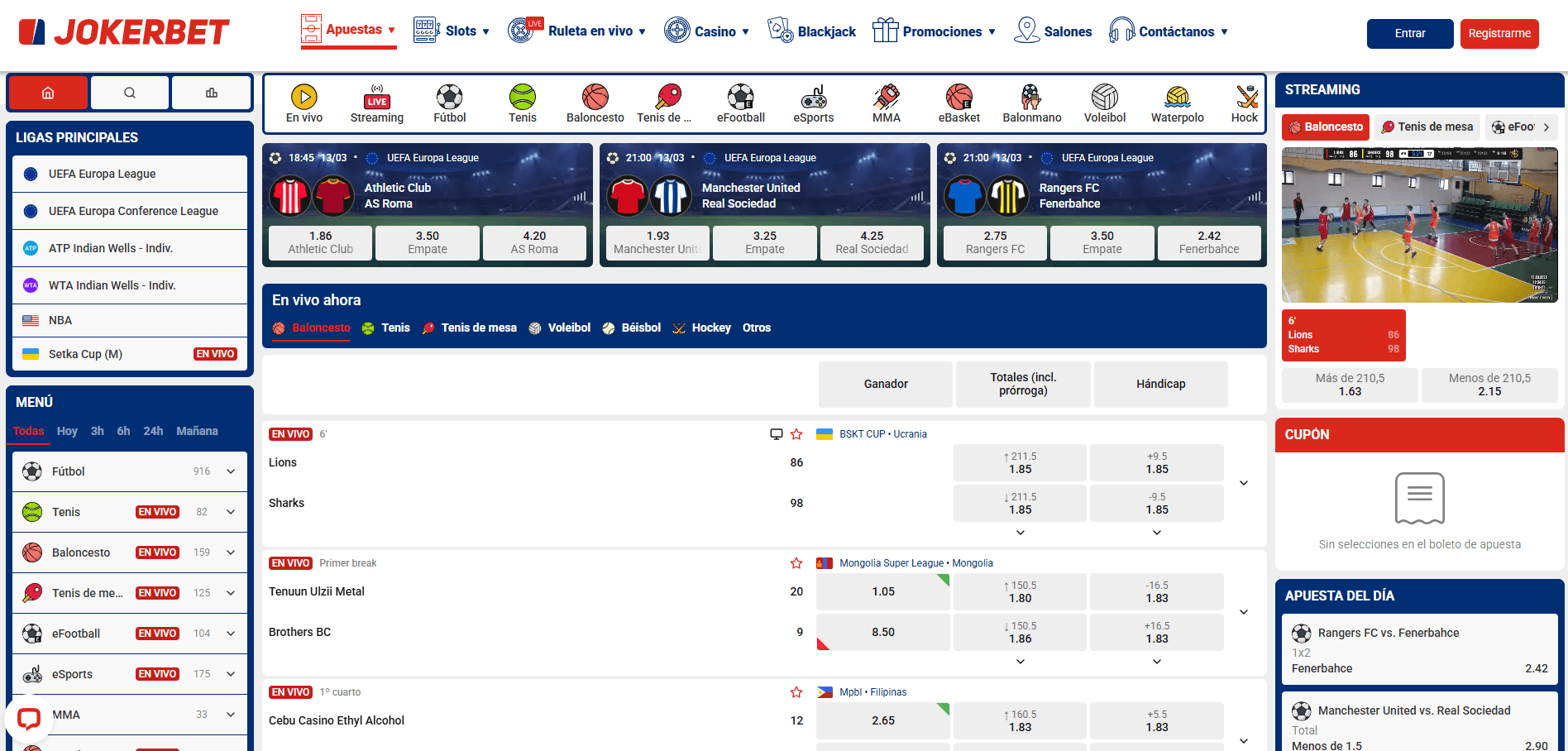This screenshot has width=1568, height=751.
Task: Open the statistics bar chart icon
Action: (x=212, y=93)
